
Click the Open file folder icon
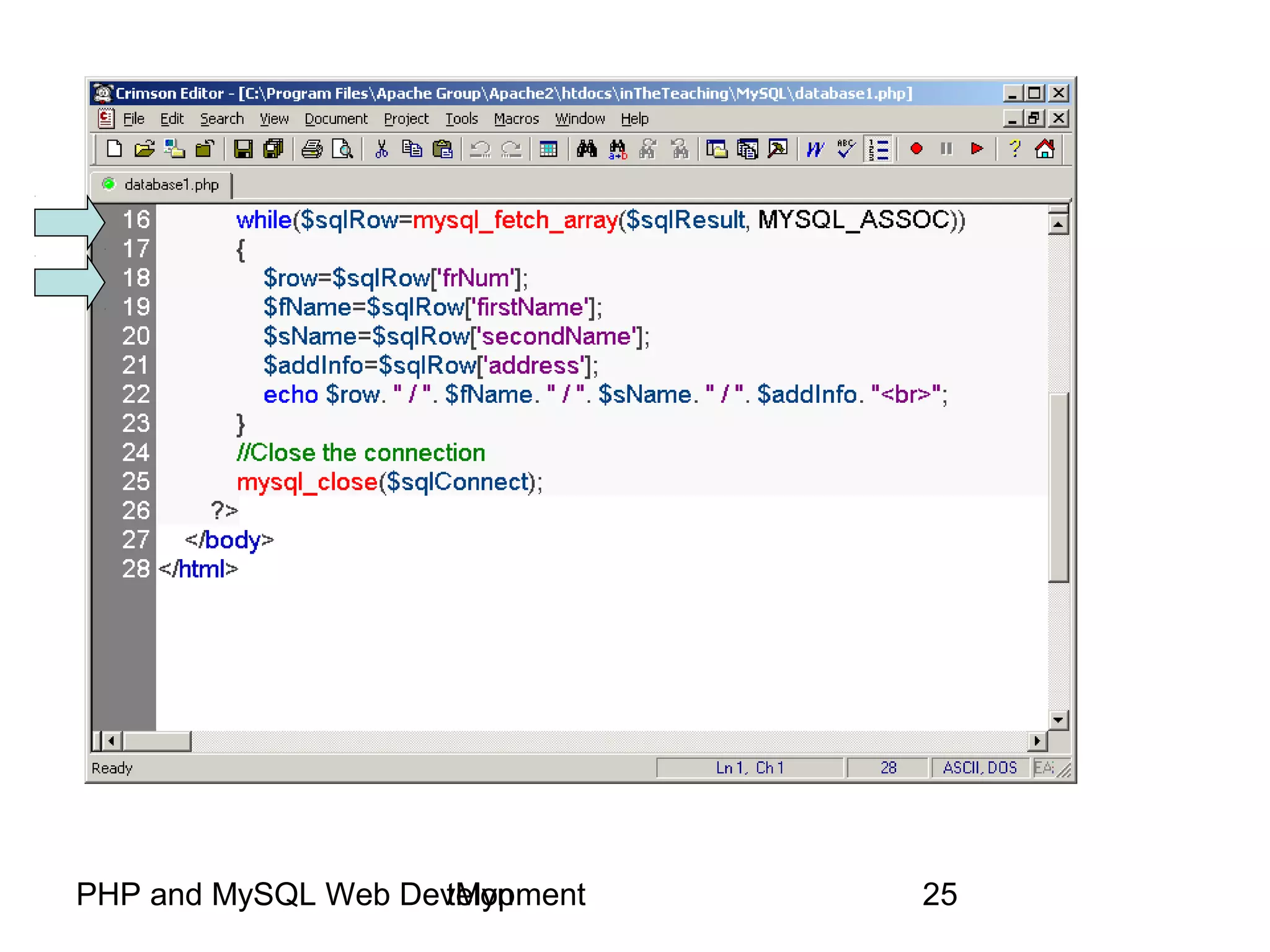144,149
